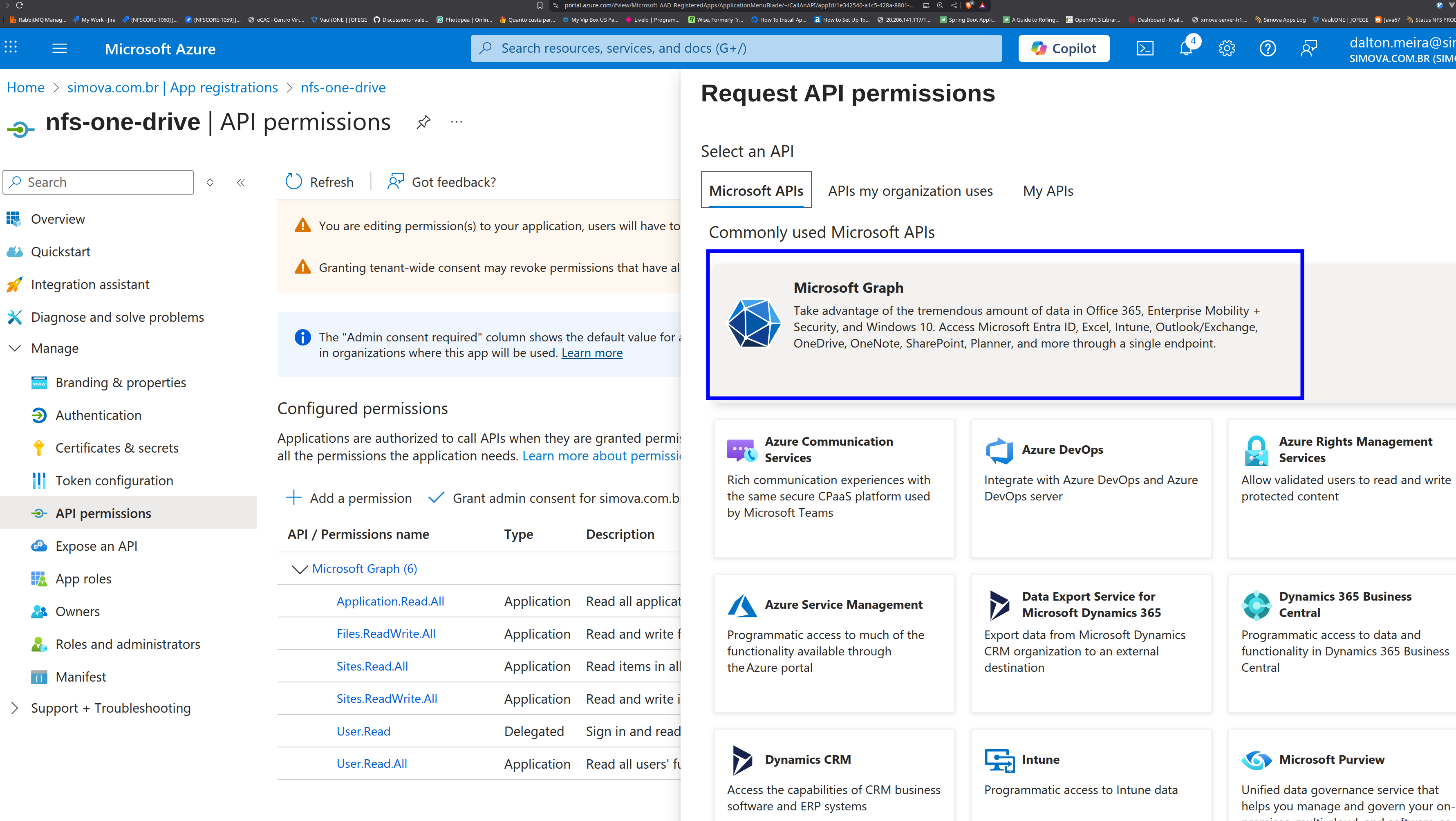Open portal settings gear icon
The image size is (1456, 821).
coord(1227,49)
